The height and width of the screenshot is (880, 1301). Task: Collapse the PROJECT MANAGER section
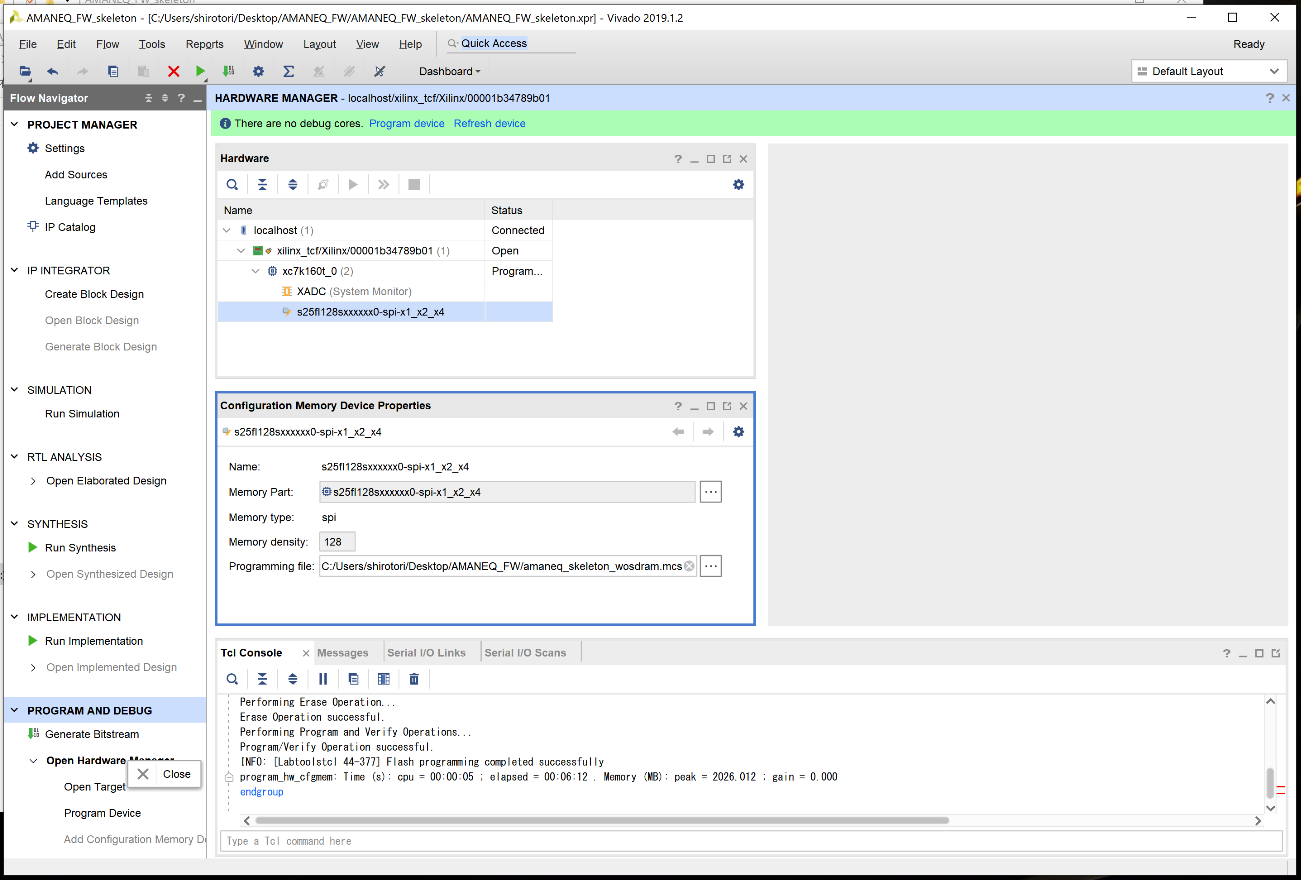(15, 125)
